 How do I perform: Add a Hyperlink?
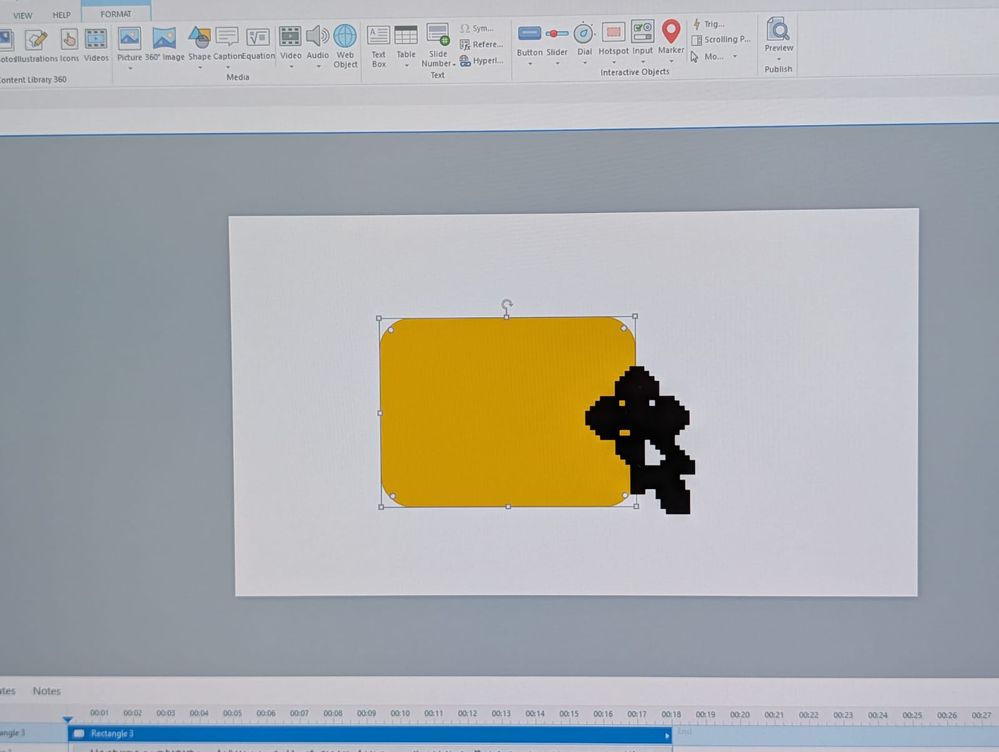click(482, 61)
